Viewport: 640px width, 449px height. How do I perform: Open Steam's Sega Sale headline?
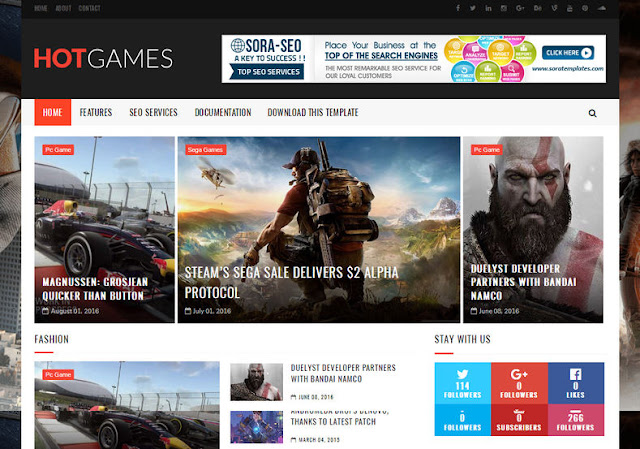291,282
